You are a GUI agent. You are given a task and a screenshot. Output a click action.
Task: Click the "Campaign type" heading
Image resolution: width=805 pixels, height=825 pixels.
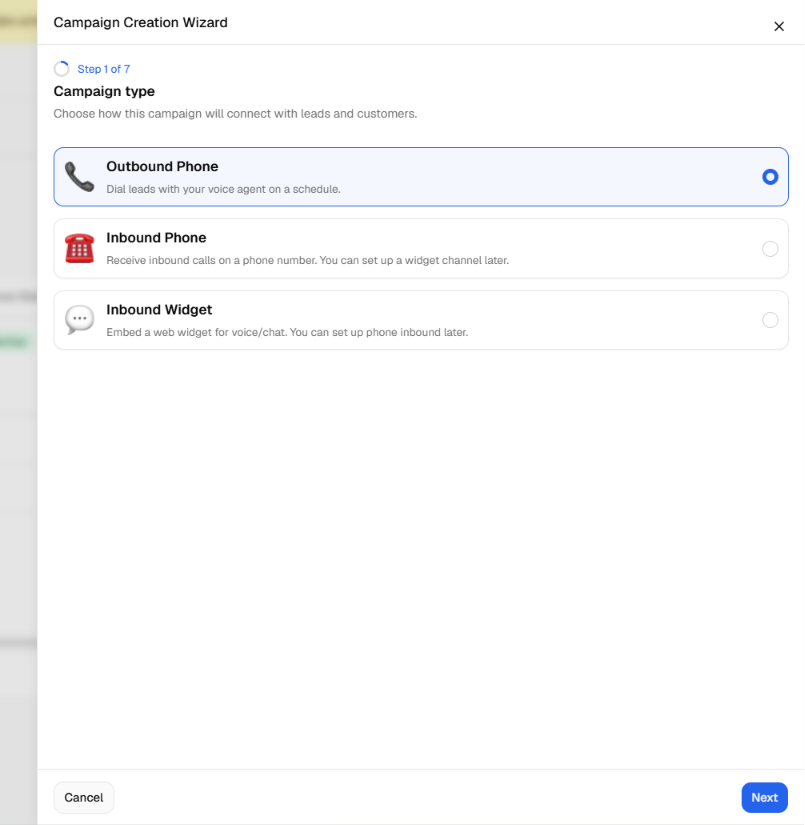(104, 92)
